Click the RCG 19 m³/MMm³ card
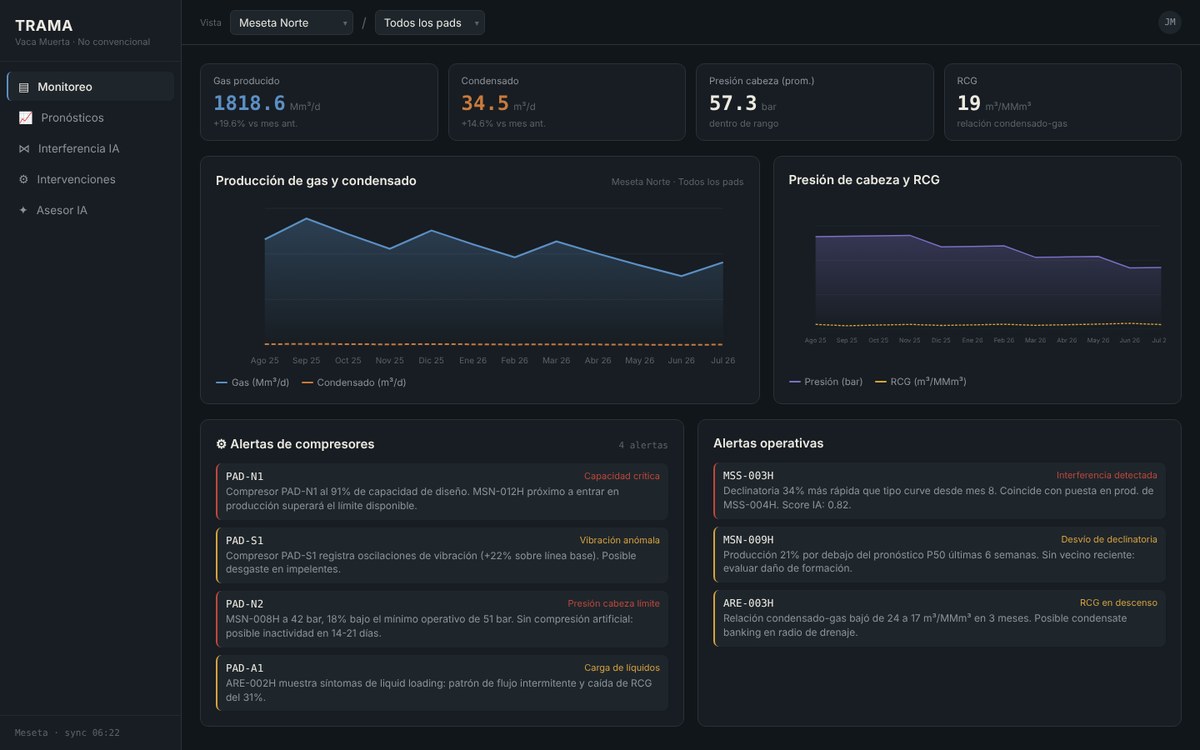1200x750 pixels. click(1063, 102)
